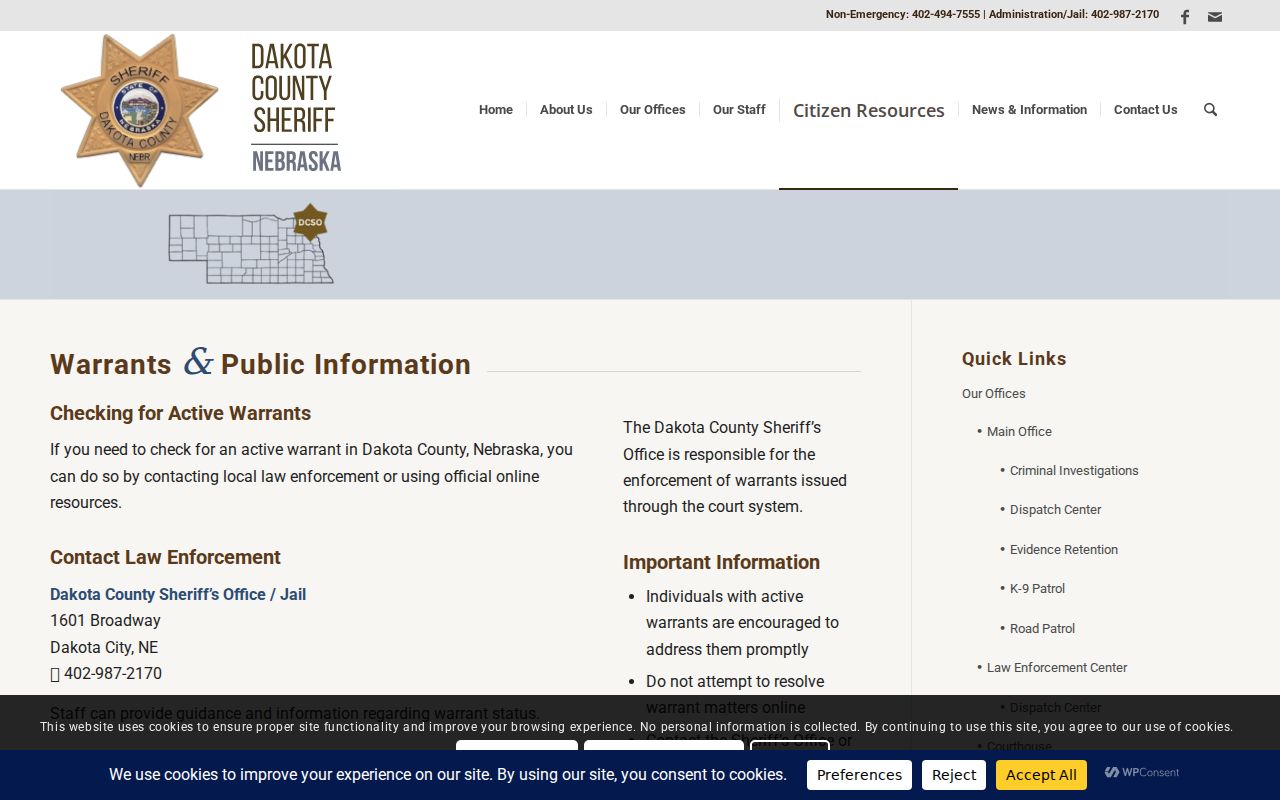Open Dispatch Center link below Criminal Investigations
The image size is (1280, 800).
click(1055, 510)
